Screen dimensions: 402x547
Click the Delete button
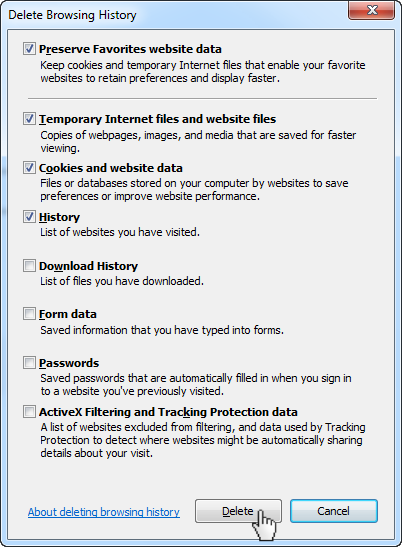238,511
